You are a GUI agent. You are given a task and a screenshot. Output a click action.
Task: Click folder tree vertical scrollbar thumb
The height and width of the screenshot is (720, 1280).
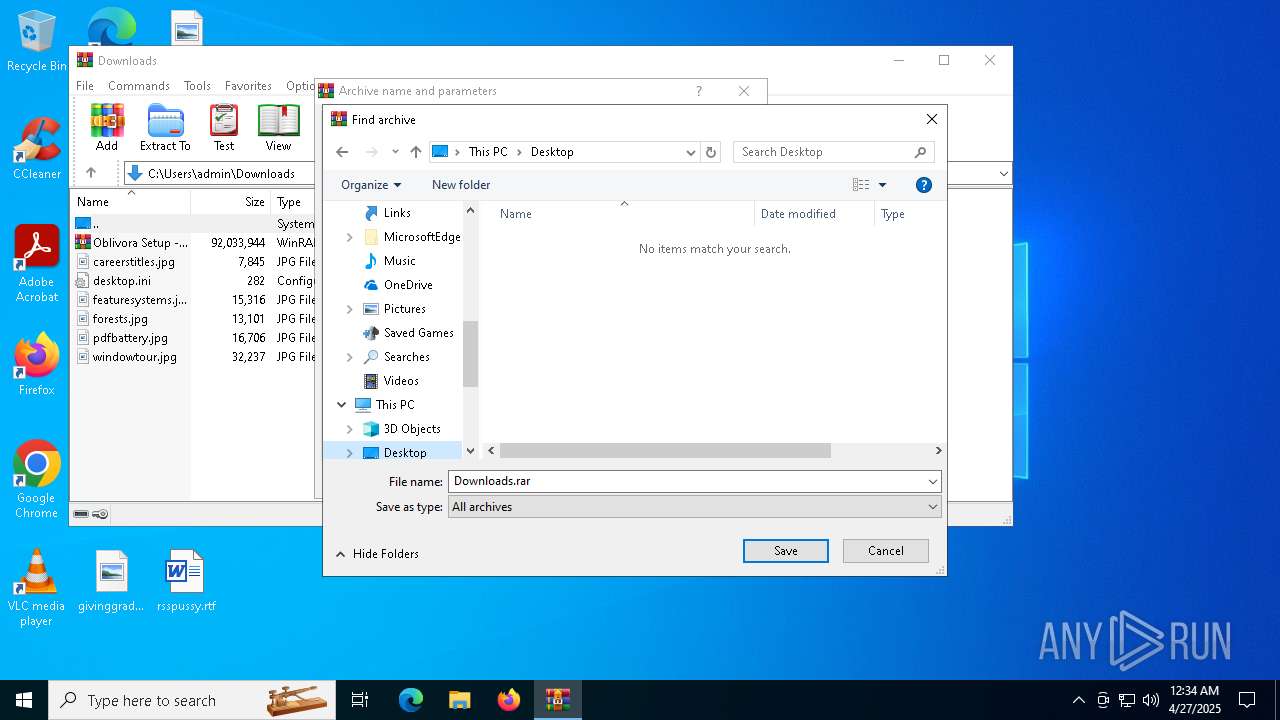coord(471,354)
